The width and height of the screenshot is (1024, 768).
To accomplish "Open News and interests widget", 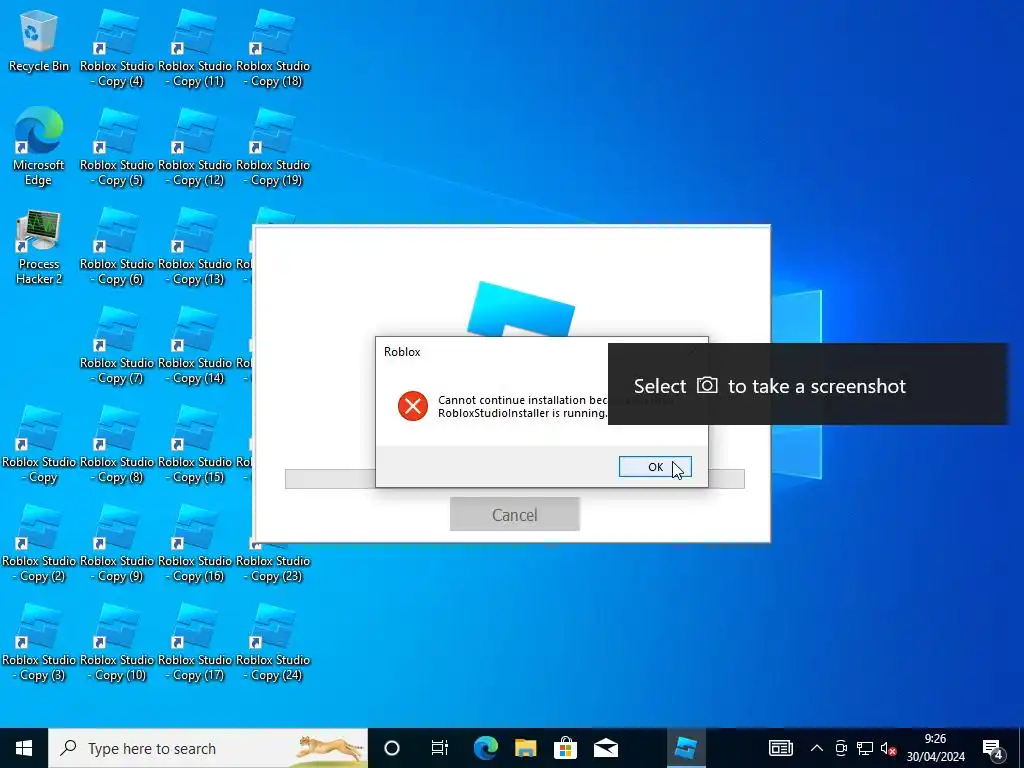I will click(x=780, y=748).
